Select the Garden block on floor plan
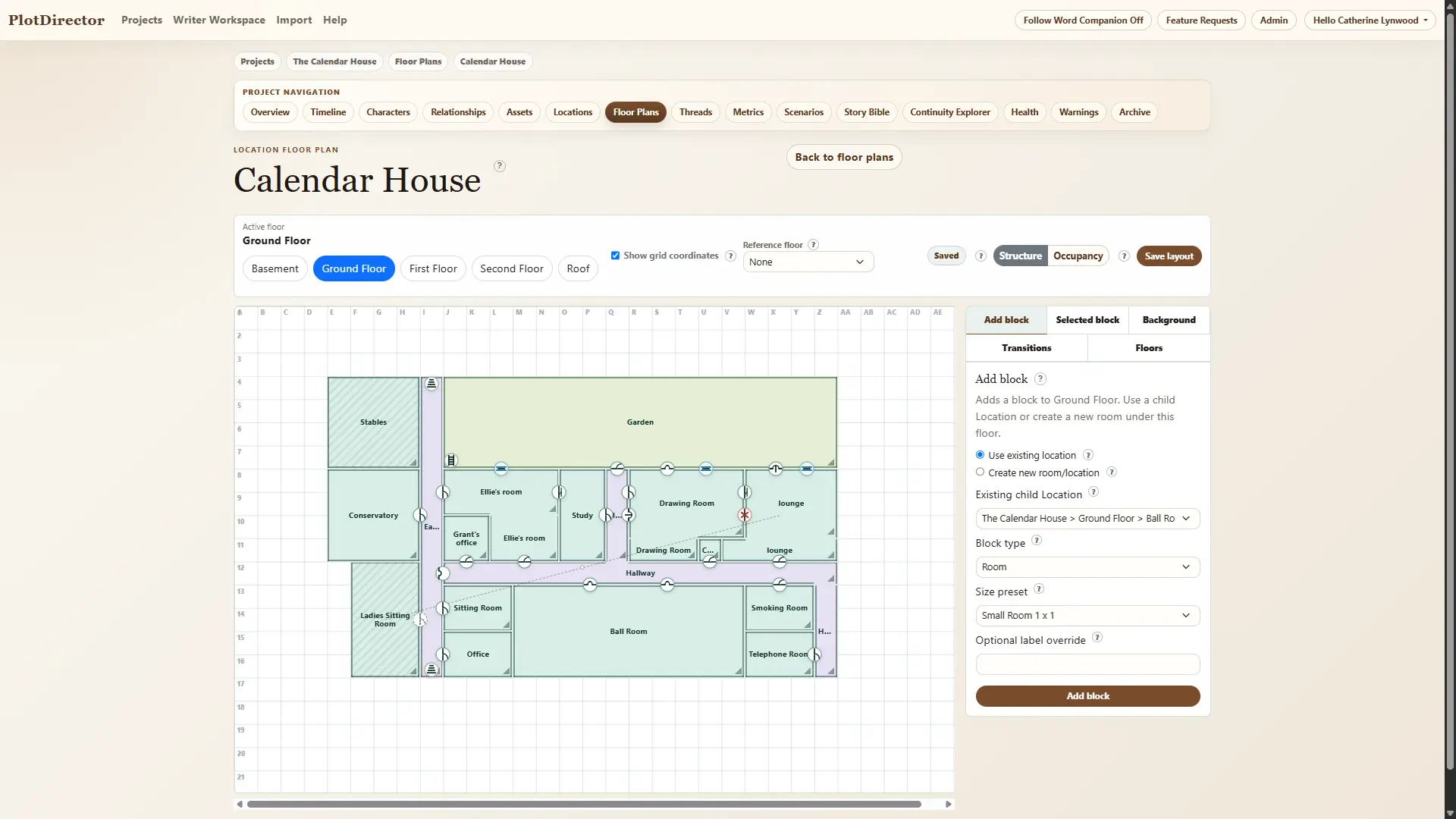 point(640,422)
